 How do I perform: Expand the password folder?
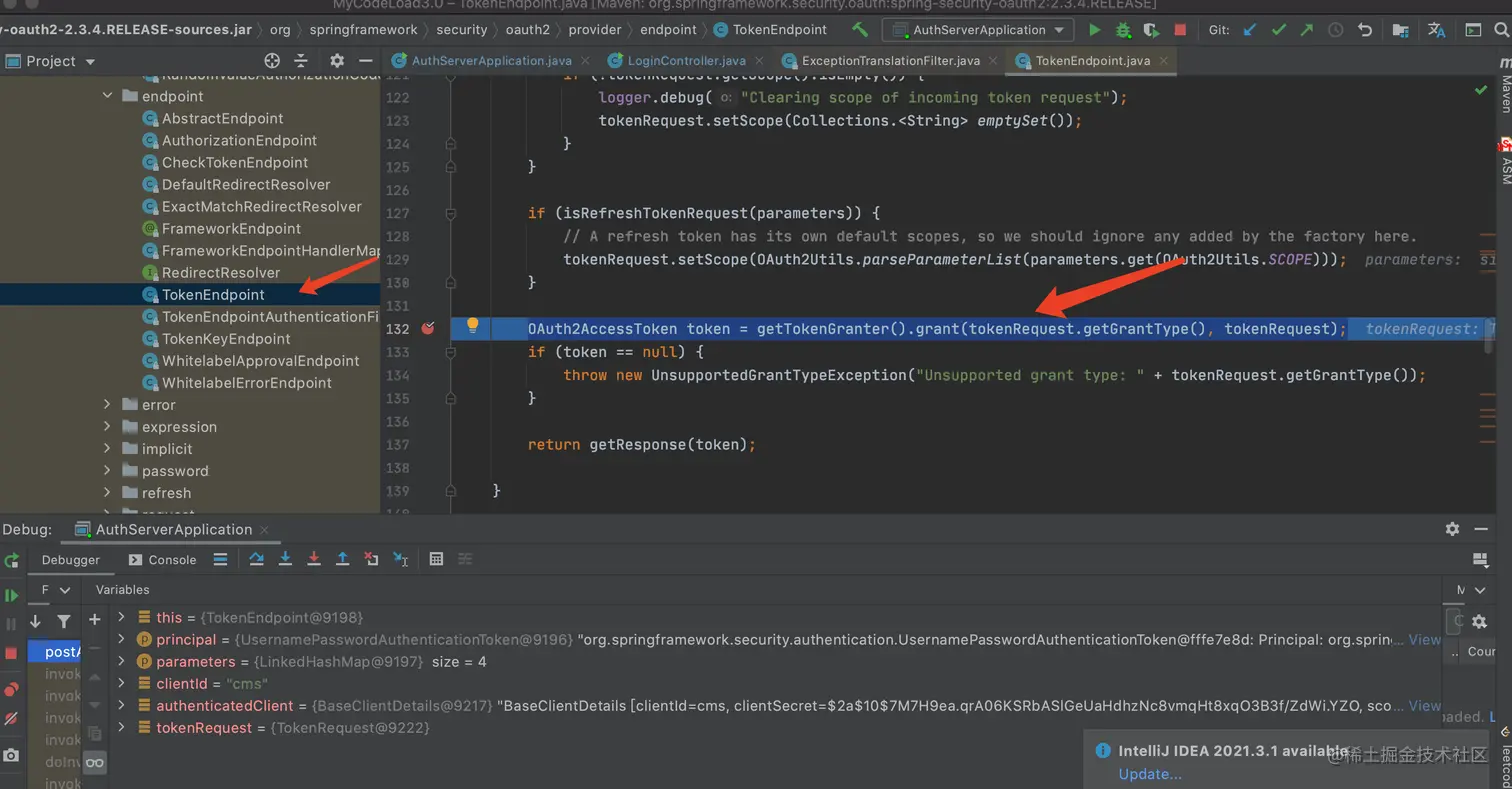[x=108, y=470]
